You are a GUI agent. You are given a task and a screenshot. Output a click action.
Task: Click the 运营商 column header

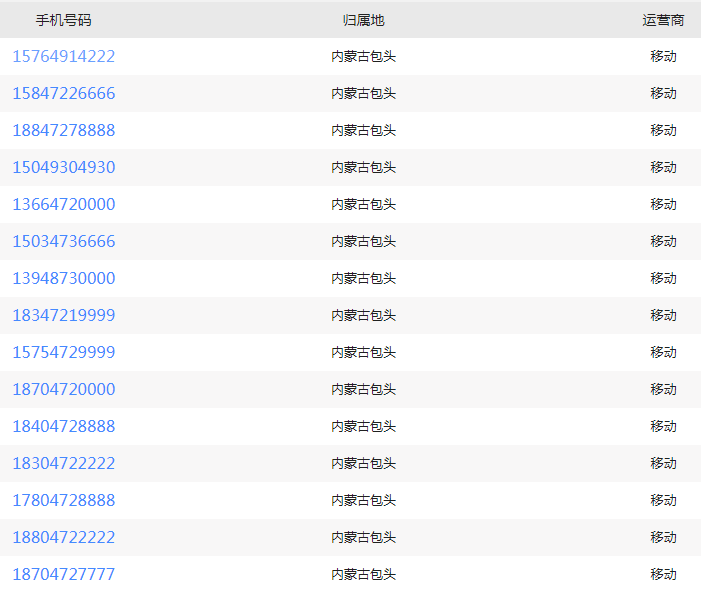[x=663, y=20]
